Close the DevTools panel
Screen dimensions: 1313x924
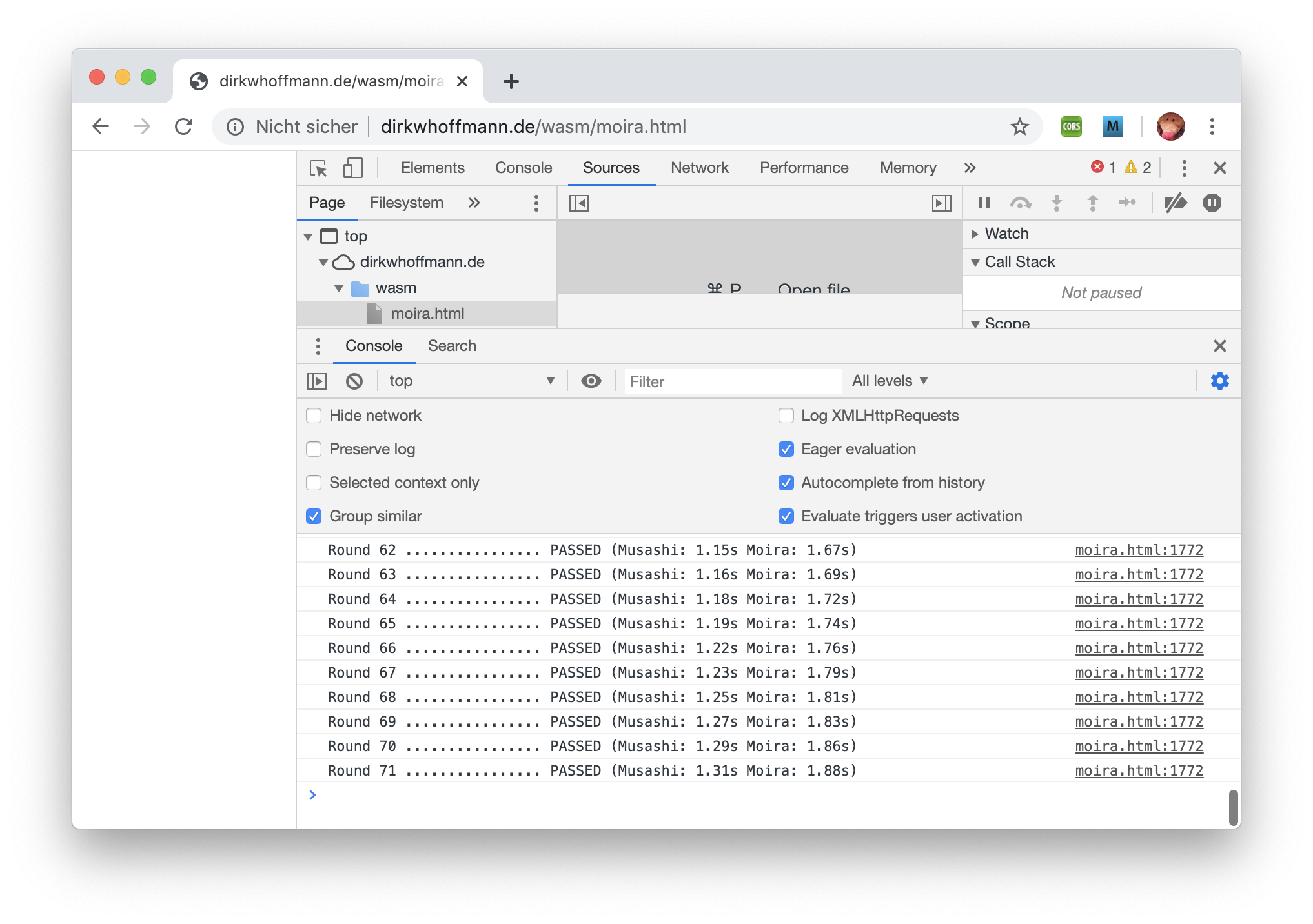(1219, 168)
